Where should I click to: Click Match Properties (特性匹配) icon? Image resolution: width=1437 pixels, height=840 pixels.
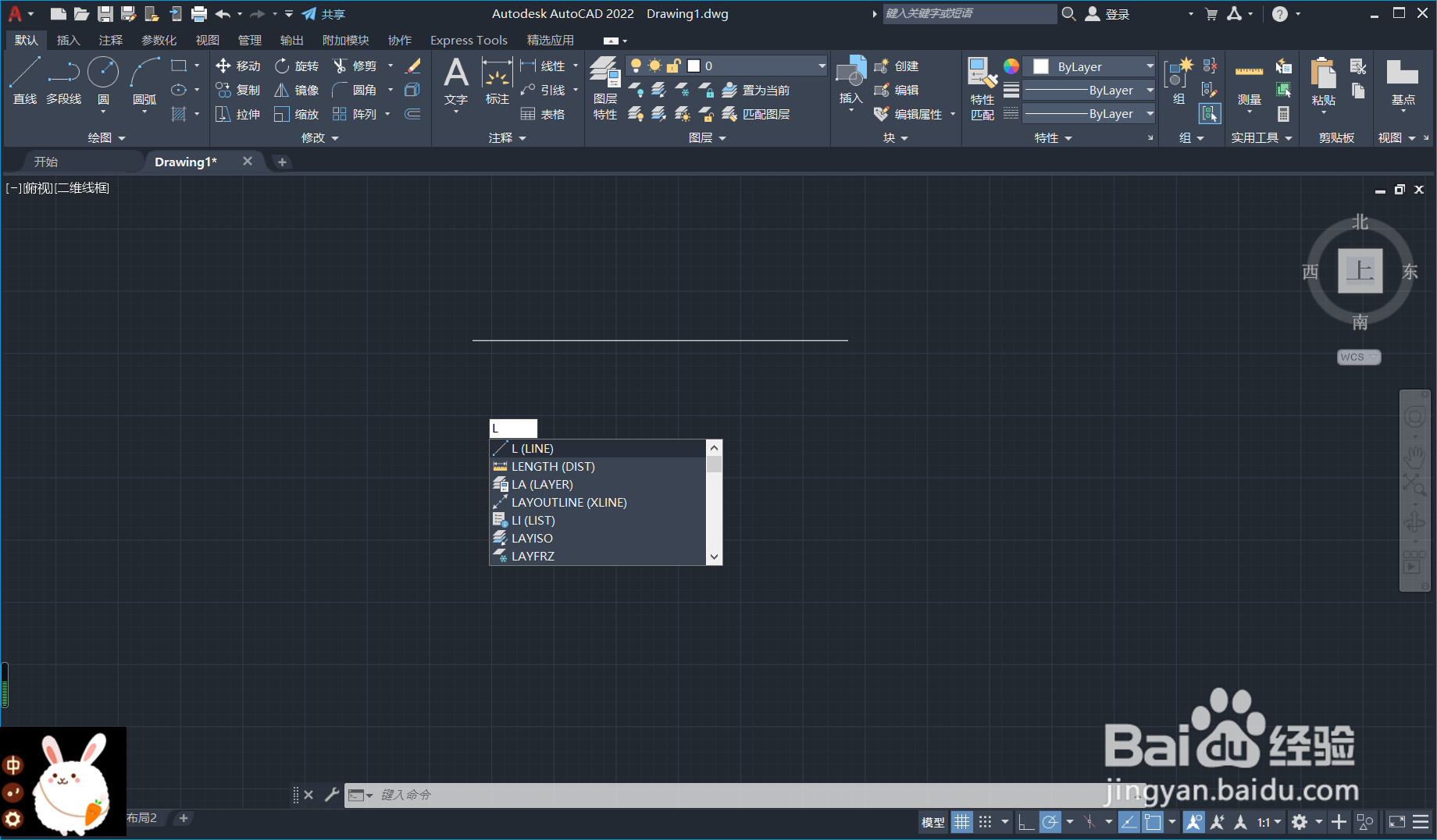pyautogui.click(x=982, y=88)
